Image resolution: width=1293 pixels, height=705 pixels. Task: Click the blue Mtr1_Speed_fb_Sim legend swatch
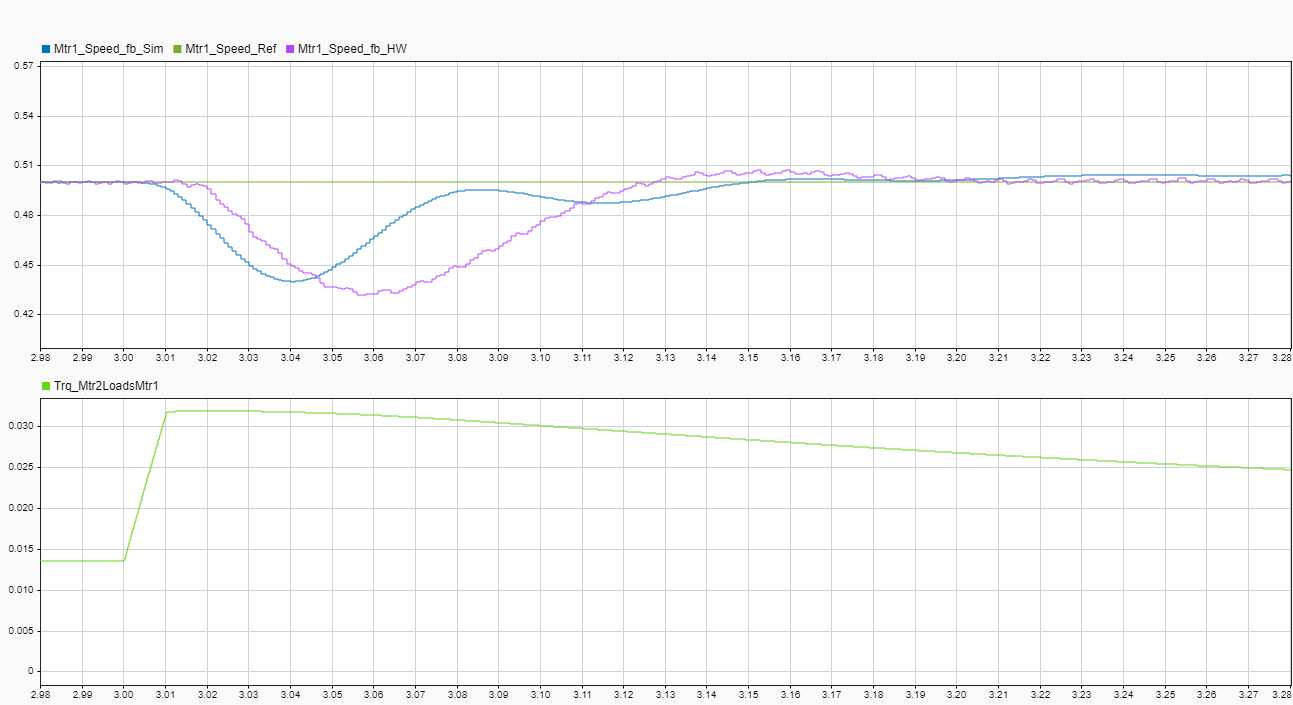coord(46,48)
